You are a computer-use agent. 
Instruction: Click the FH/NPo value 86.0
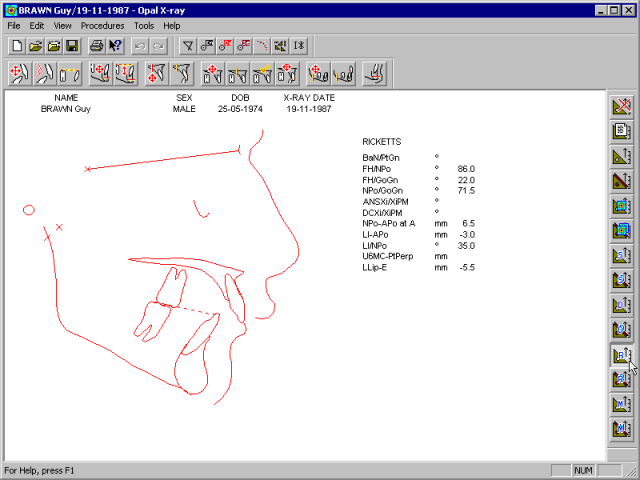[x=466, y=169]
